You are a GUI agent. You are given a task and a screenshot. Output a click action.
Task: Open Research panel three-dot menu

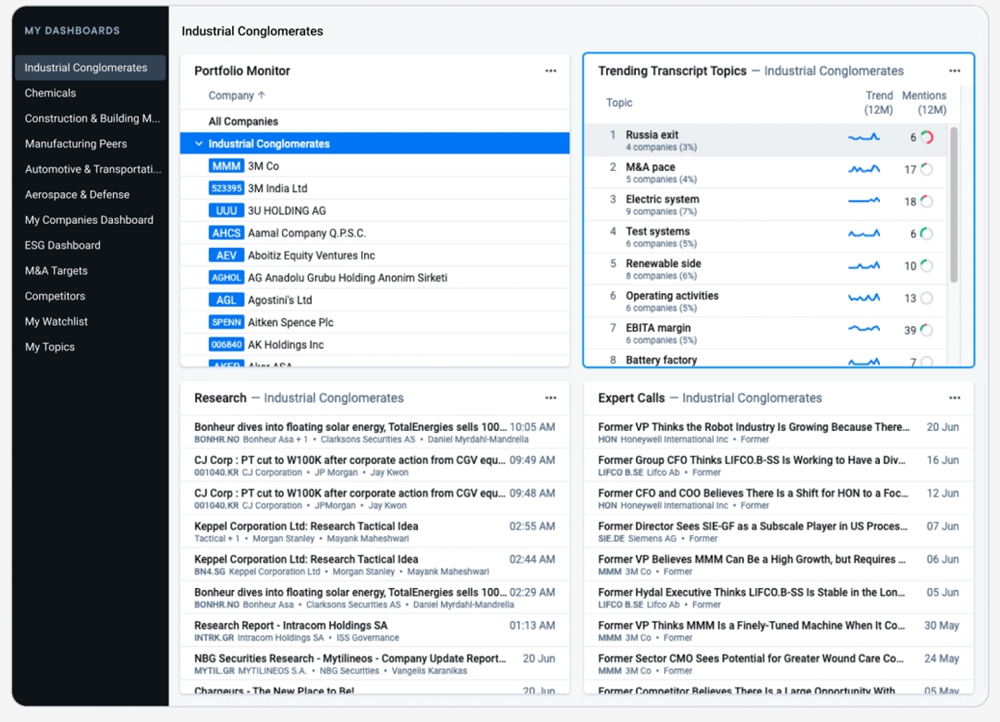click(x=550, y=398)
